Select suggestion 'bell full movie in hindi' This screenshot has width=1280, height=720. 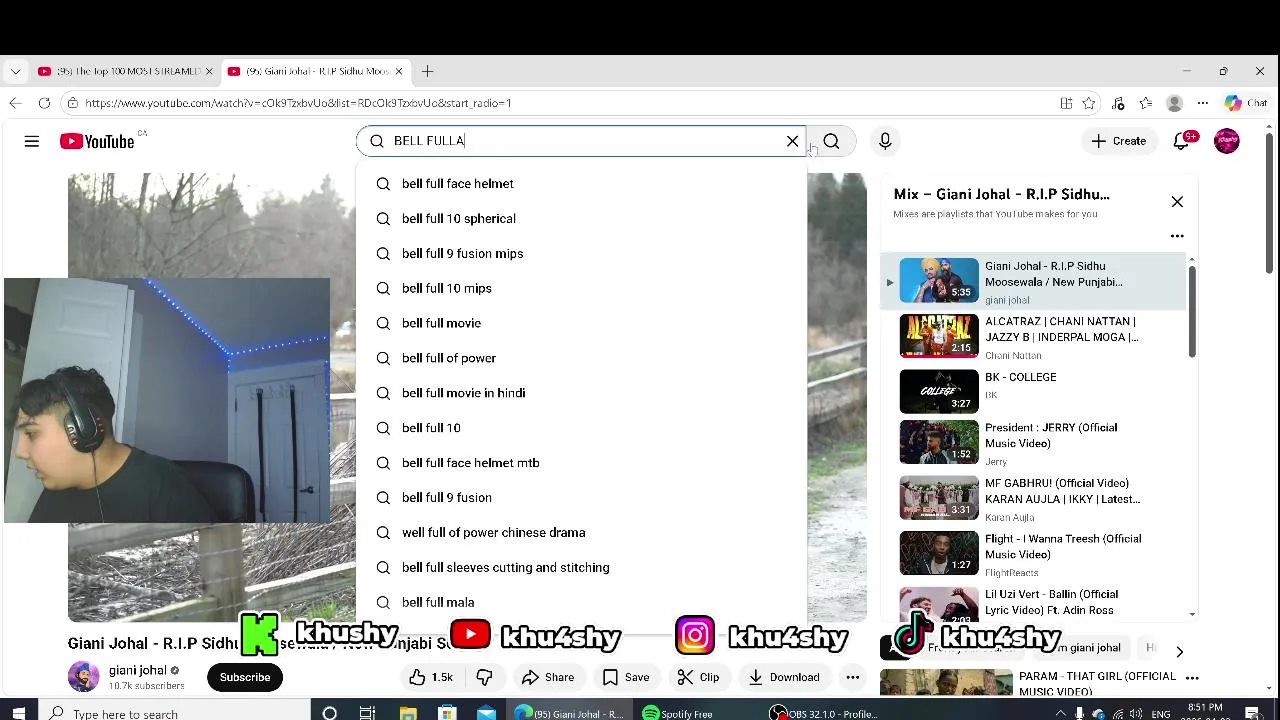(581, 393)
